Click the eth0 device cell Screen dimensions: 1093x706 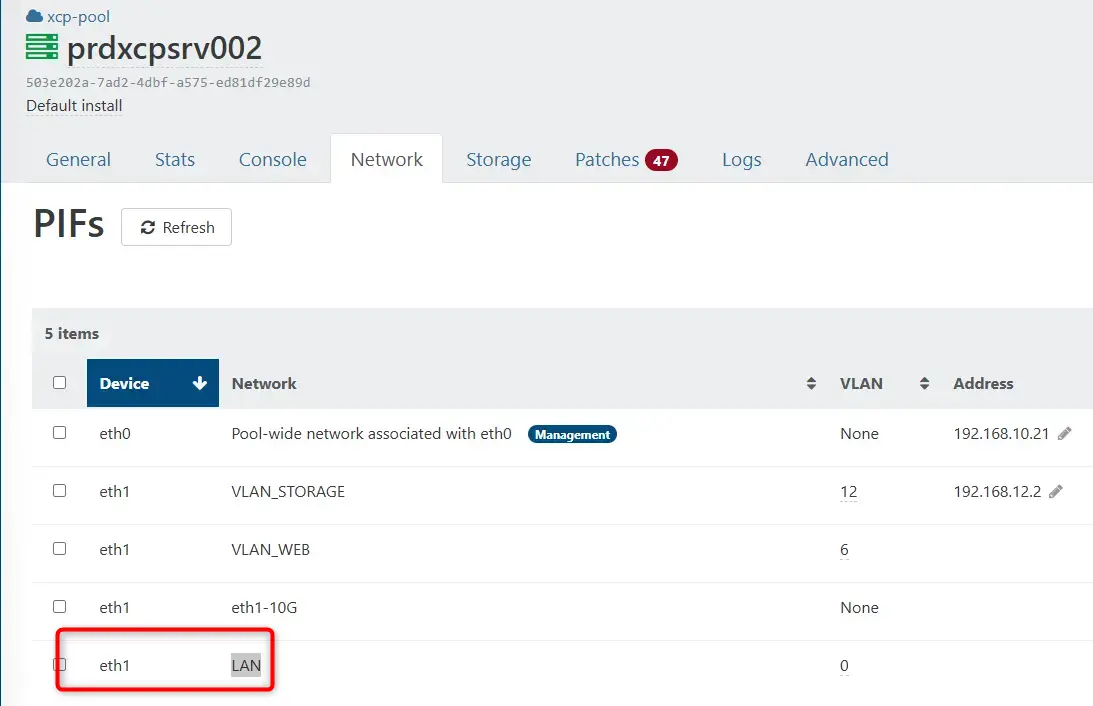point(115,433)
